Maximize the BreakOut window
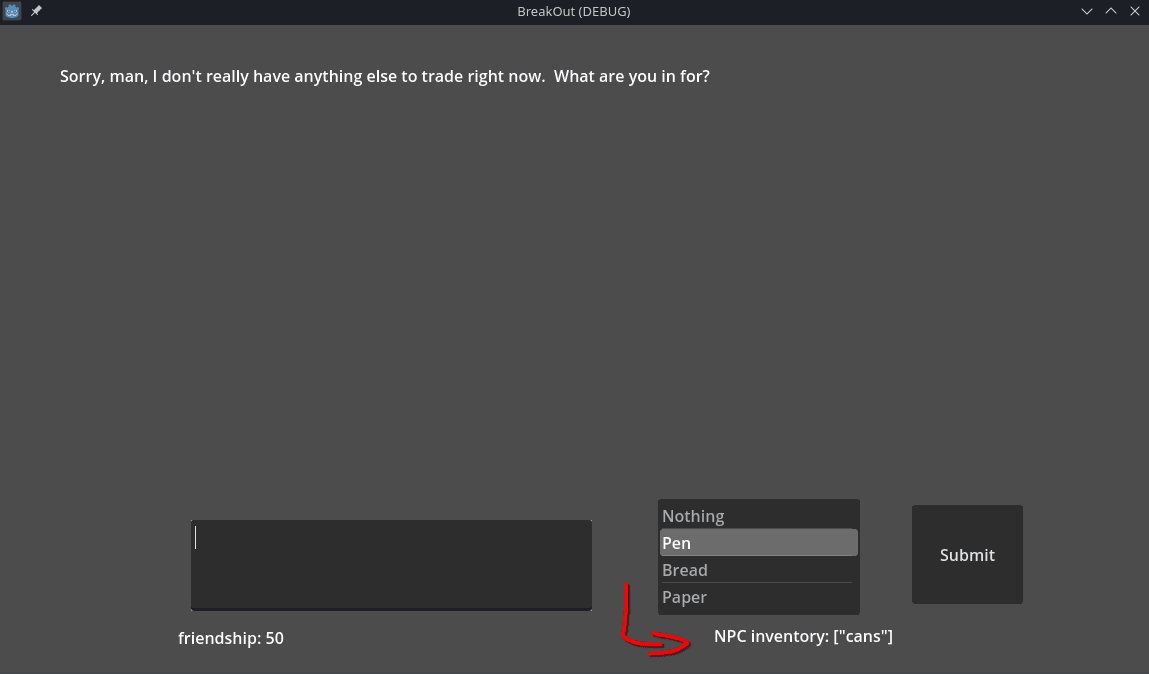The width and height of the screenshot is (1149, 674). click(1111, 11)
